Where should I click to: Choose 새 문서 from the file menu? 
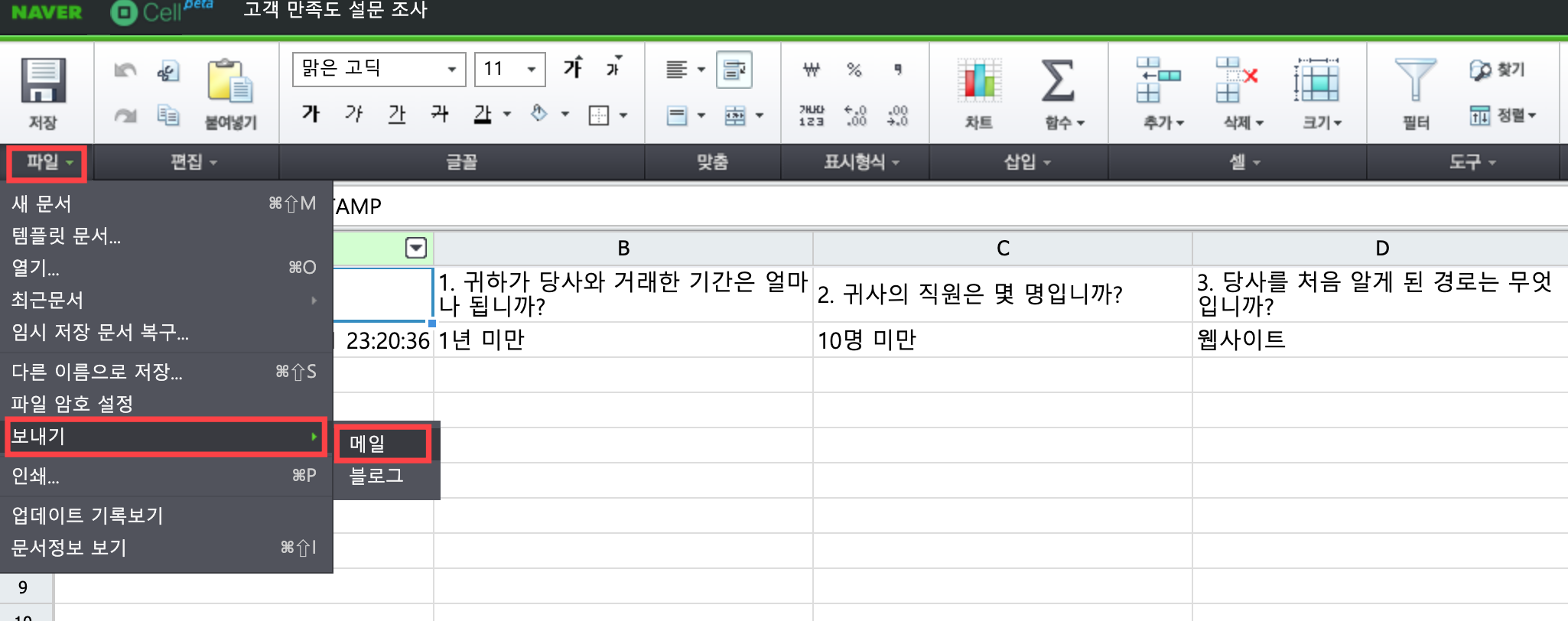point(167,203)
